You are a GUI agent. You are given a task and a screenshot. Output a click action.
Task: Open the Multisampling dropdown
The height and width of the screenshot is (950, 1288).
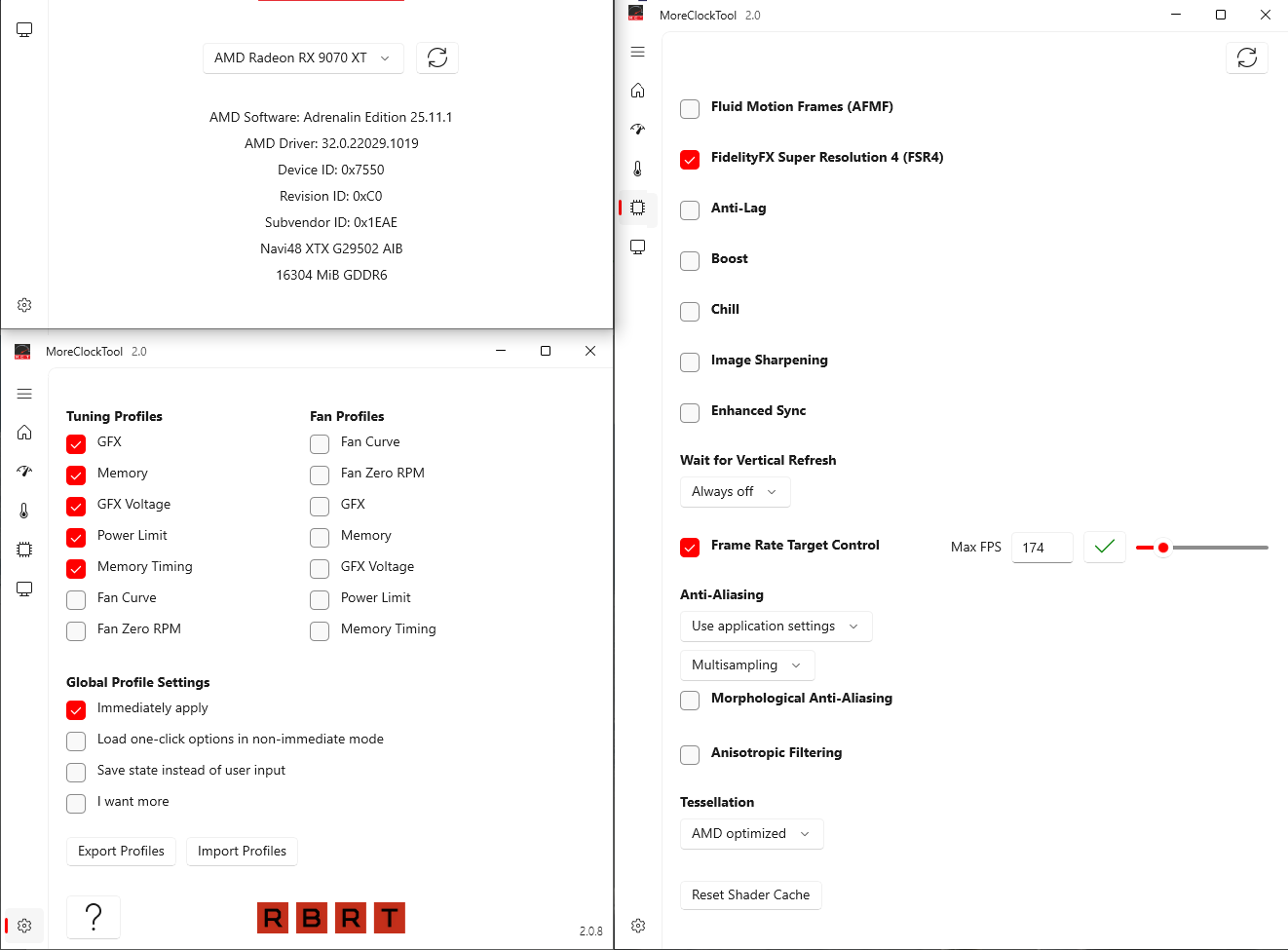(x=747, y=665)
